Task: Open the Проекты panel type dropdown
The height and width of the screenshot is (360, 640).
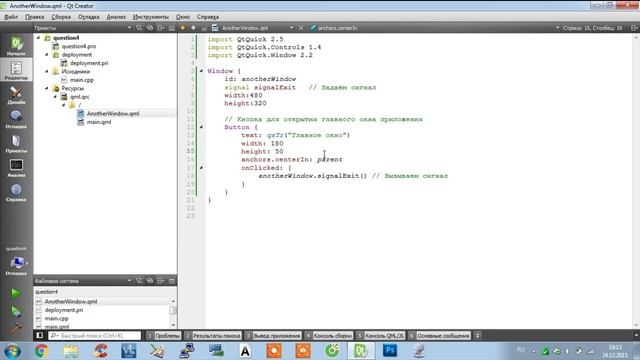Action: click(x=129, y=28)
